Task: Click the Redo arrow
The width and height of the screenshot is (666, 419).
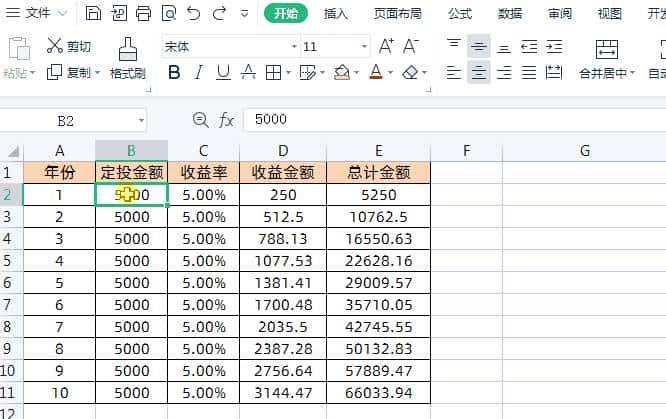Action: 219,14
